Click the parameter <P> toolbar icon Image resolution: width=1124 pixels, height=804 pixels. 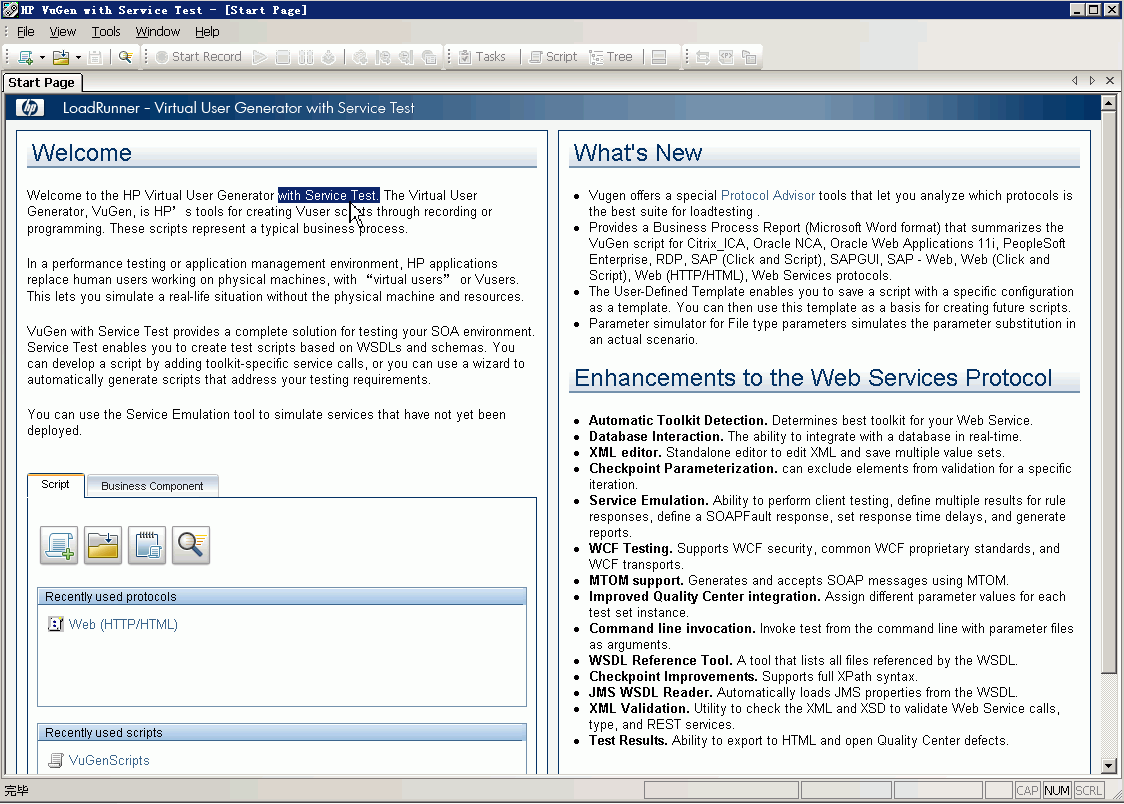[726, 57]
